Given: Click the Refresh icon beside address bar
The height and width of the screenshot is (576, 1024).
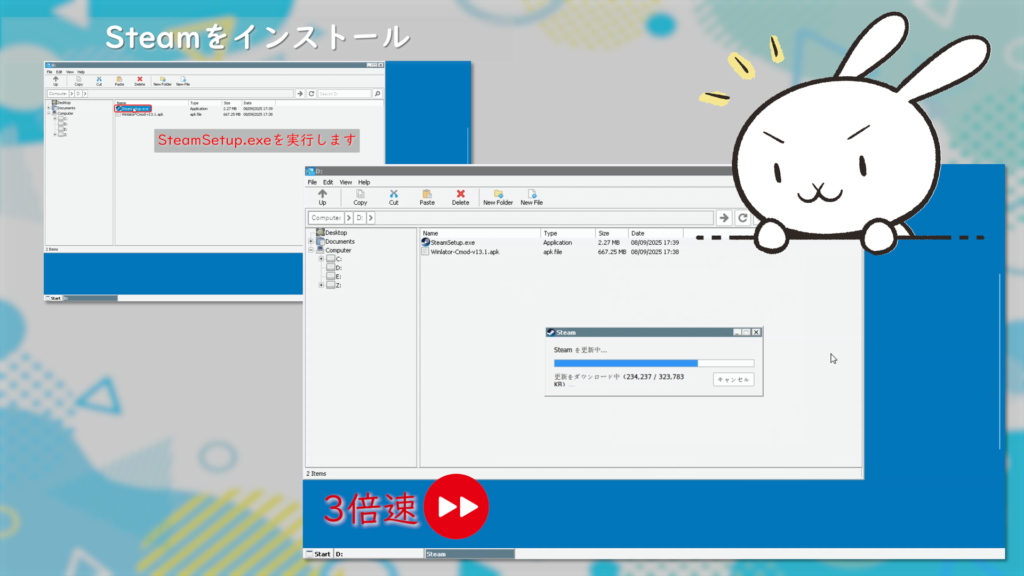Looking at the screenshot, I should coord(743,218).
